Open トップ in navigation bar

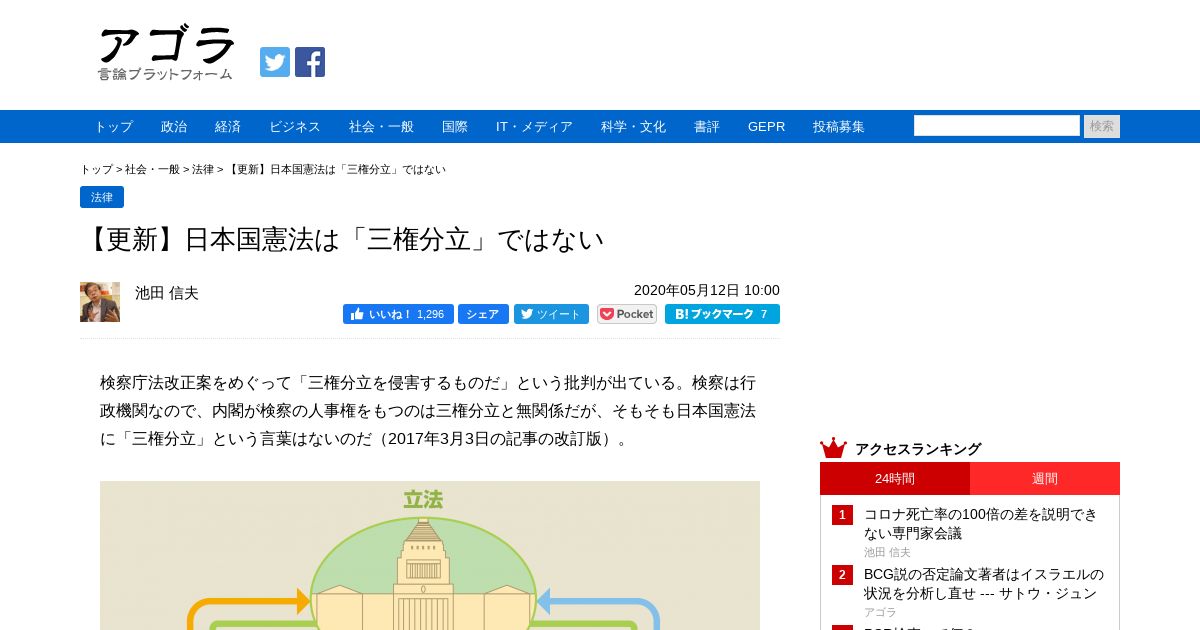[x=113, y=127]
